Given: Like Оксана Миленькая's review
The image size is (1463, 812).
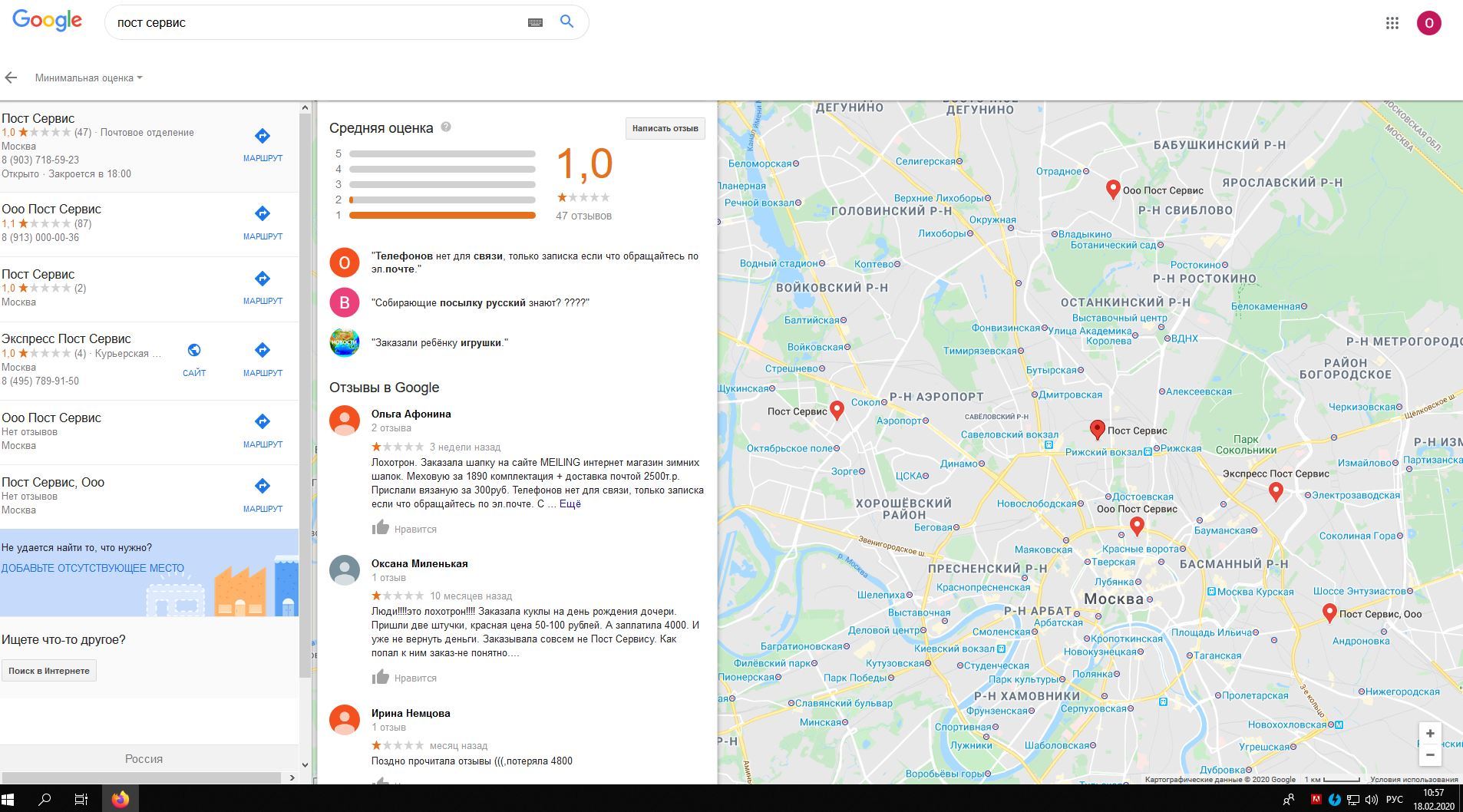Looking at the screenshot, I should click(404, 677).
